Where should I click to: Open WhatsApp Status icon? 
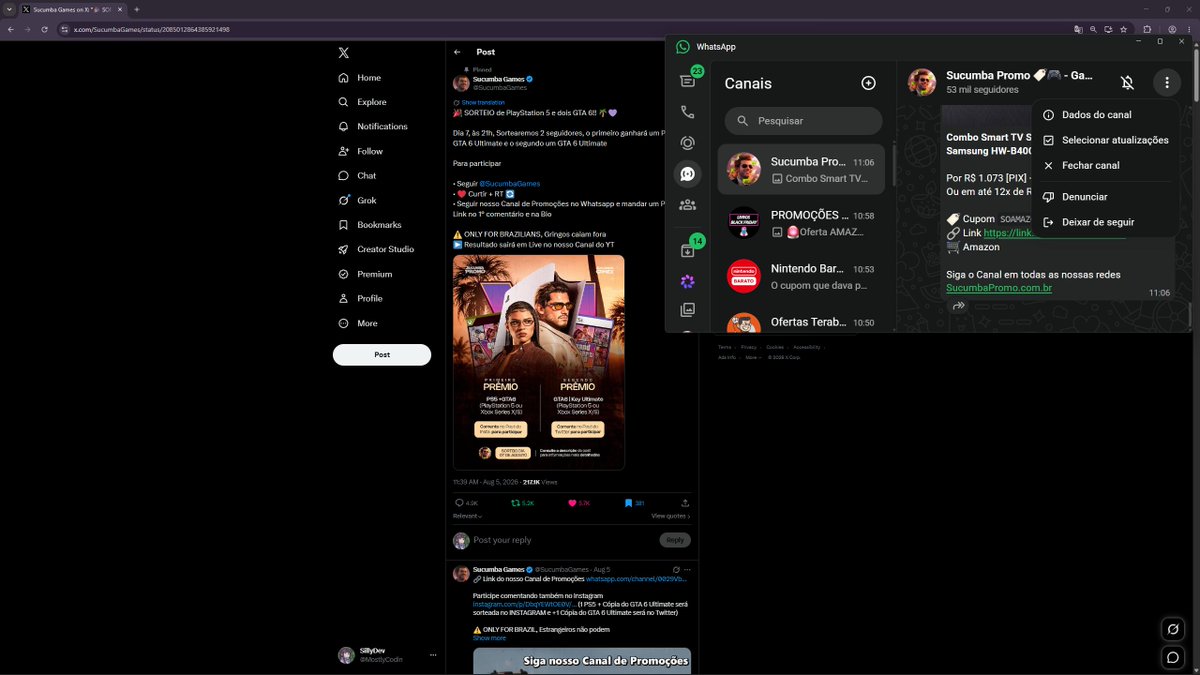click(x=687, y=143)
